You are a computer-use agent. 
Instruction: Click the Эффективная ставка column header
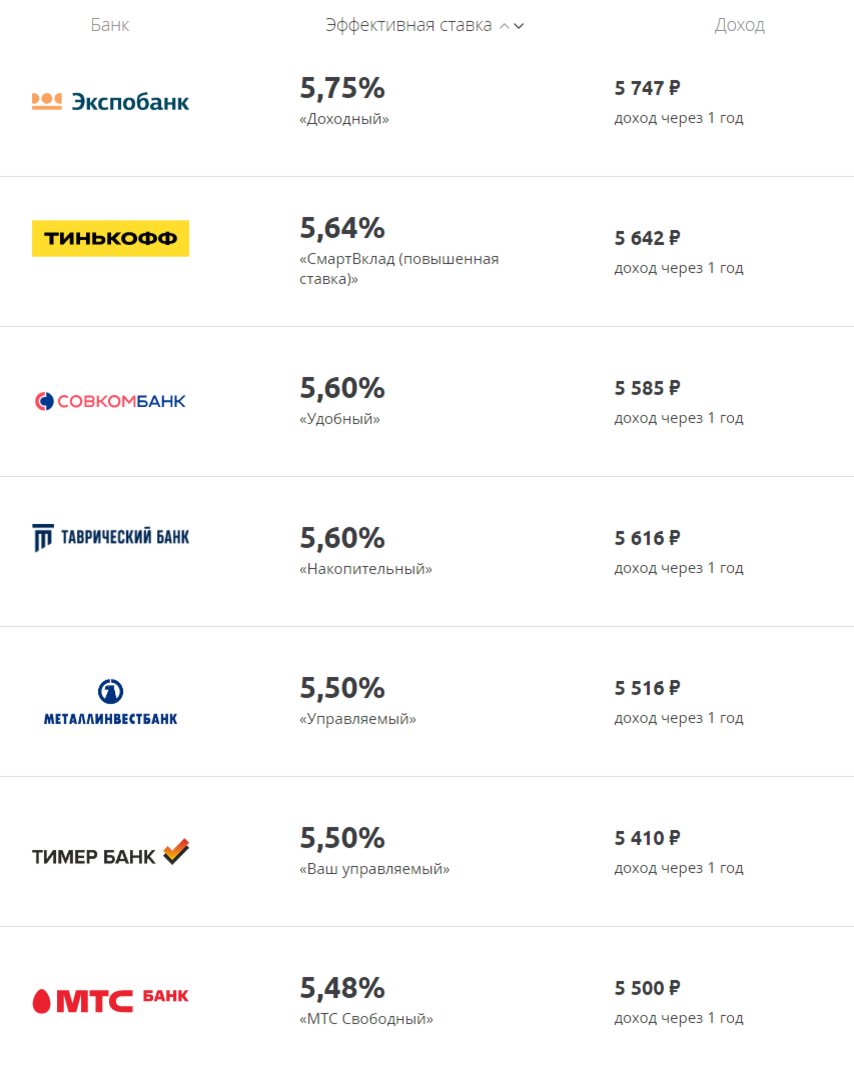coord(409,25)
